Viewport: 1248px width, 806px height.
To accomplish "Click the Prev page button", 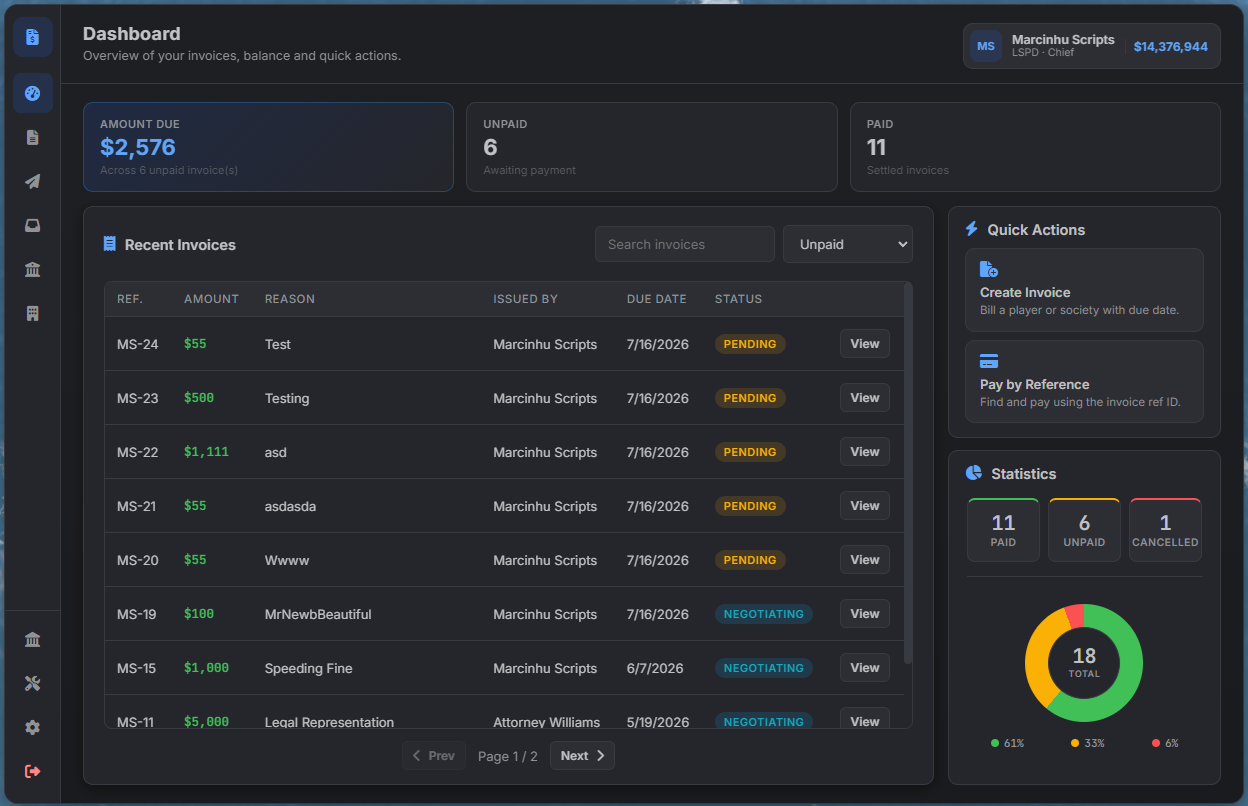I will [434, 756].
